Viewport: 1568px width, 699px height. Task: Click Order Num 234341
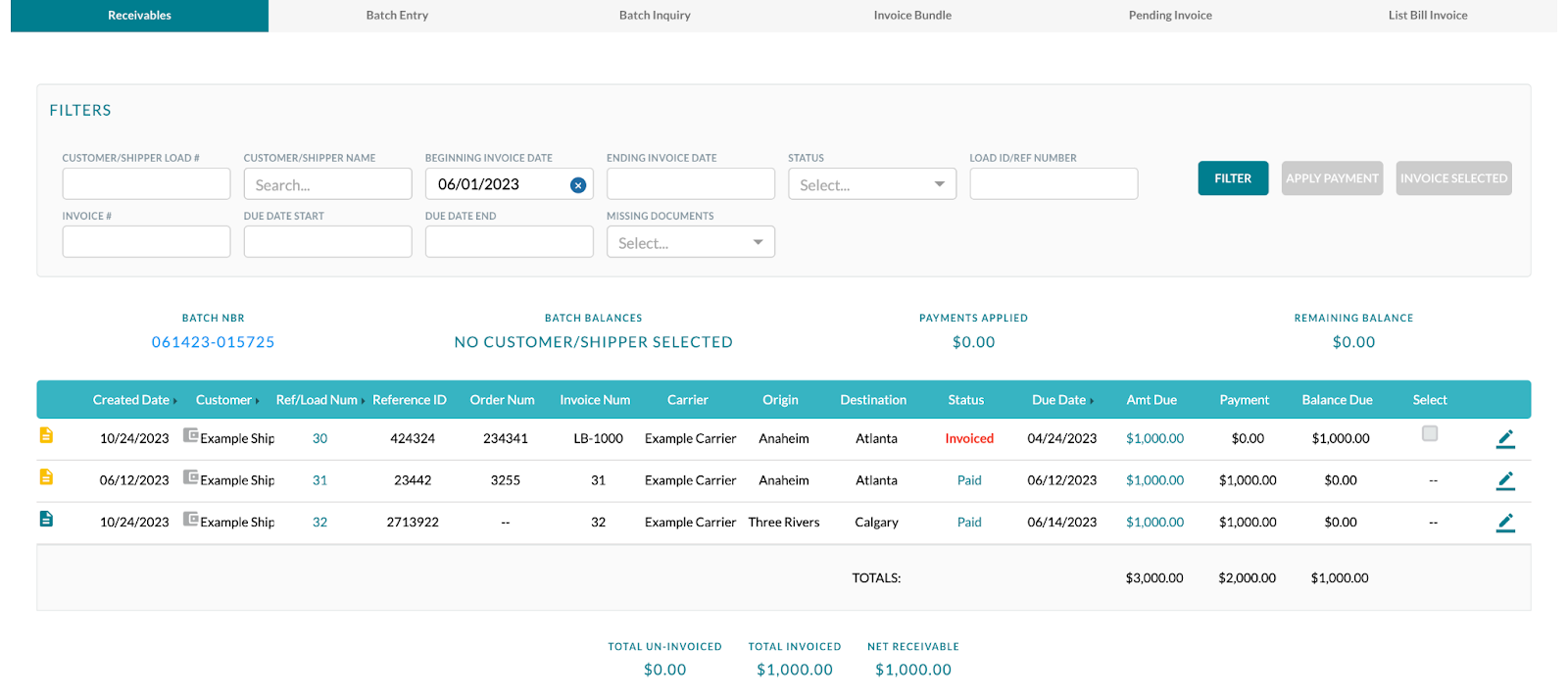pyautogui.click(x=506, y=439)
